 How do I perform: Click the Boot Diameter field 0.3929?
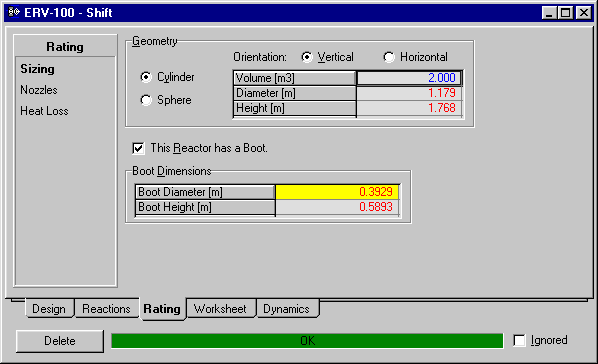click(x=337, y=192)
